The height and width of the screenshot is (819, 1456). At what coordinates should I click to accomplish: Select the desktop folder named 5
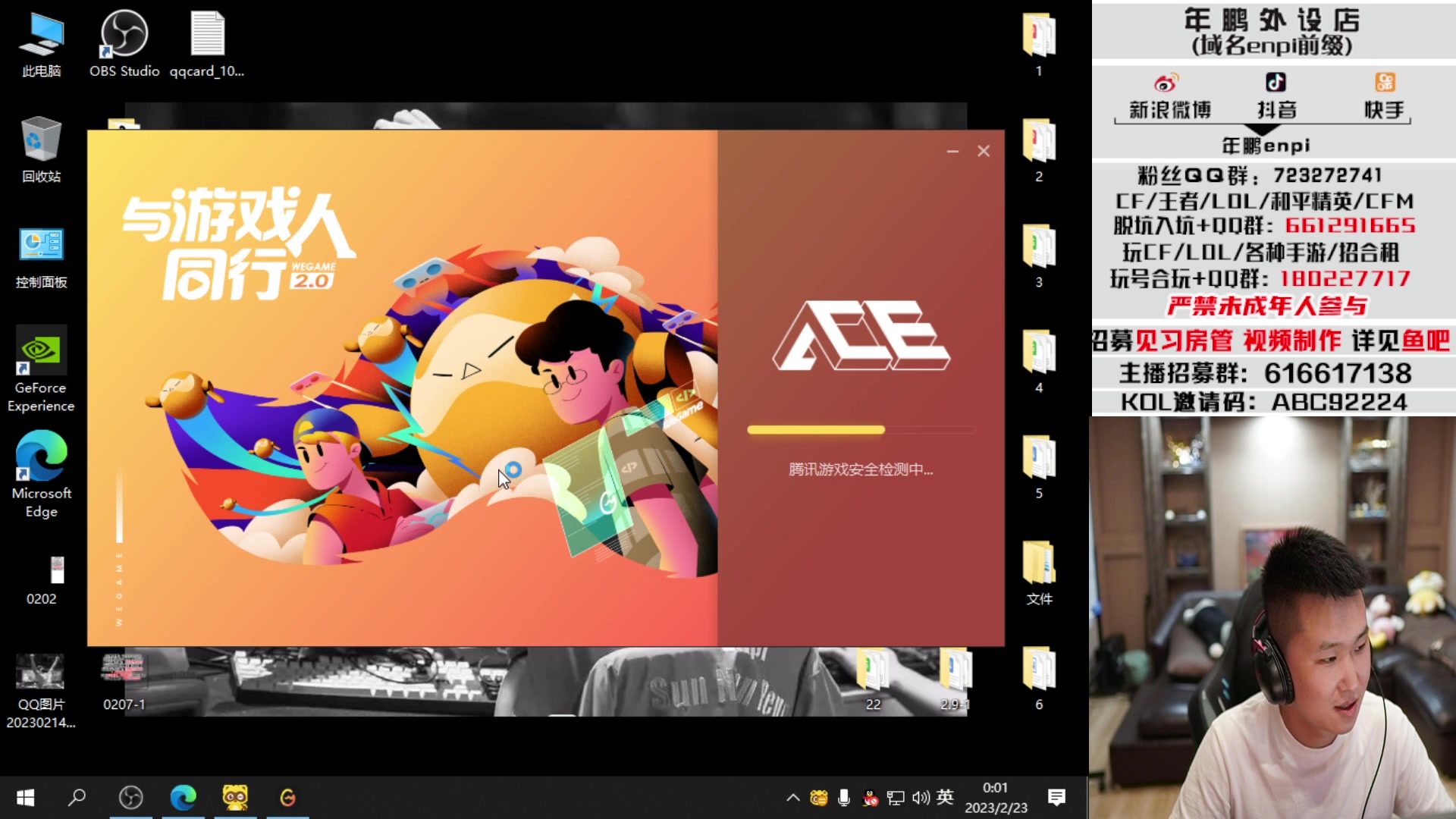coord(1039,467)
